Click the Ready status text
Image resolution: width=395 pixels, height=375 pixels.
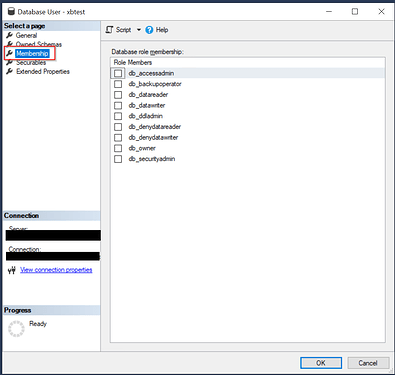click(38, 324)
